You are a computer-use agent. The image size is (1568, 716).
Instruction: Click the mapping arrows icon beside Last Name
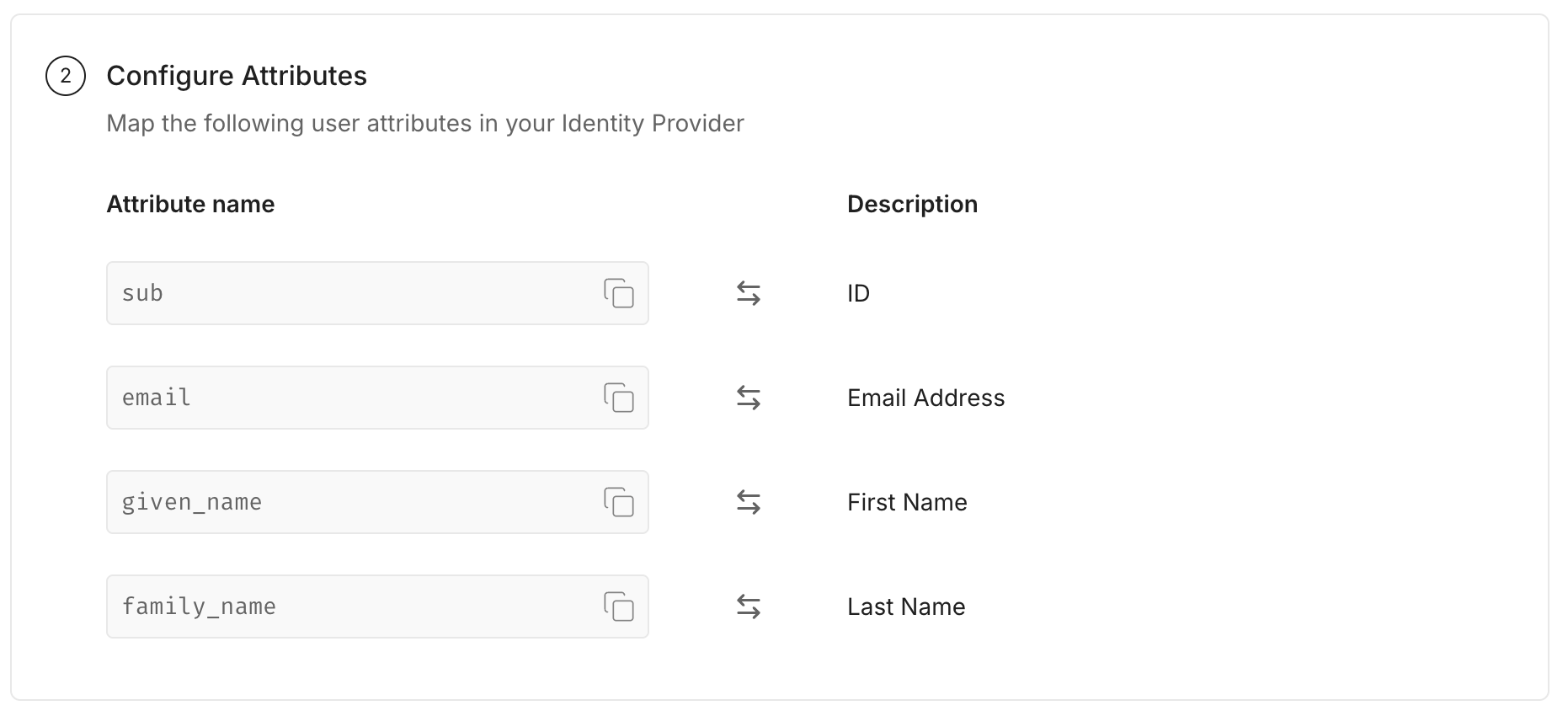click(x=748, y=606)
